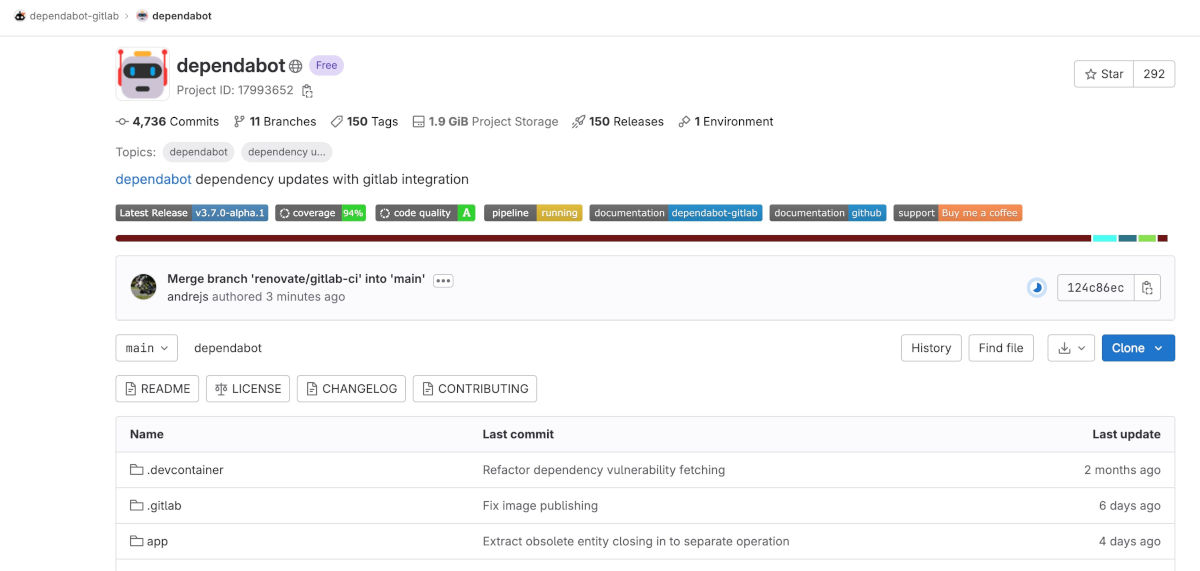Open the dependabot project avatar
Image resolution: width=1200 pixels, height=571 pixels.
pos(143,74)
